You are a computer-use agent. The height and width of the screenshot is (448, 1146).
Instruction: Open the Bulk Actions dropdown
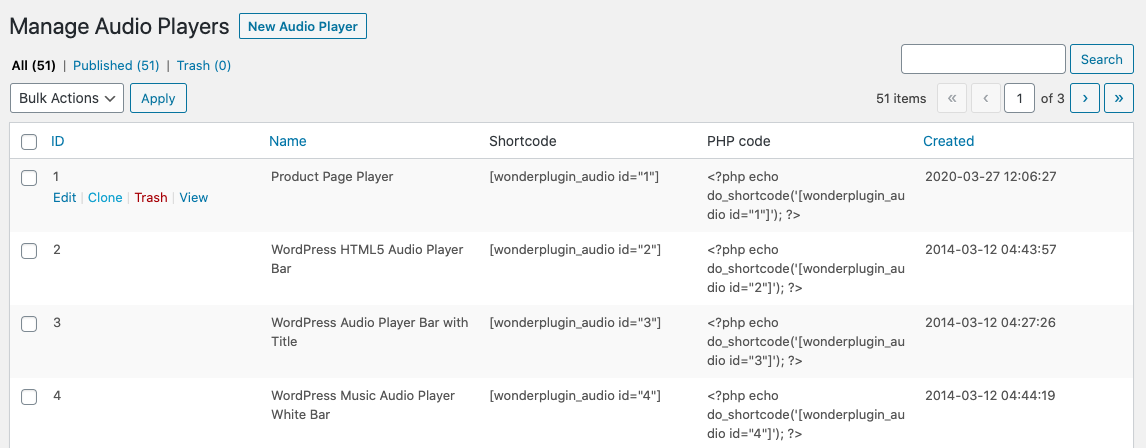tap(67, 98)
